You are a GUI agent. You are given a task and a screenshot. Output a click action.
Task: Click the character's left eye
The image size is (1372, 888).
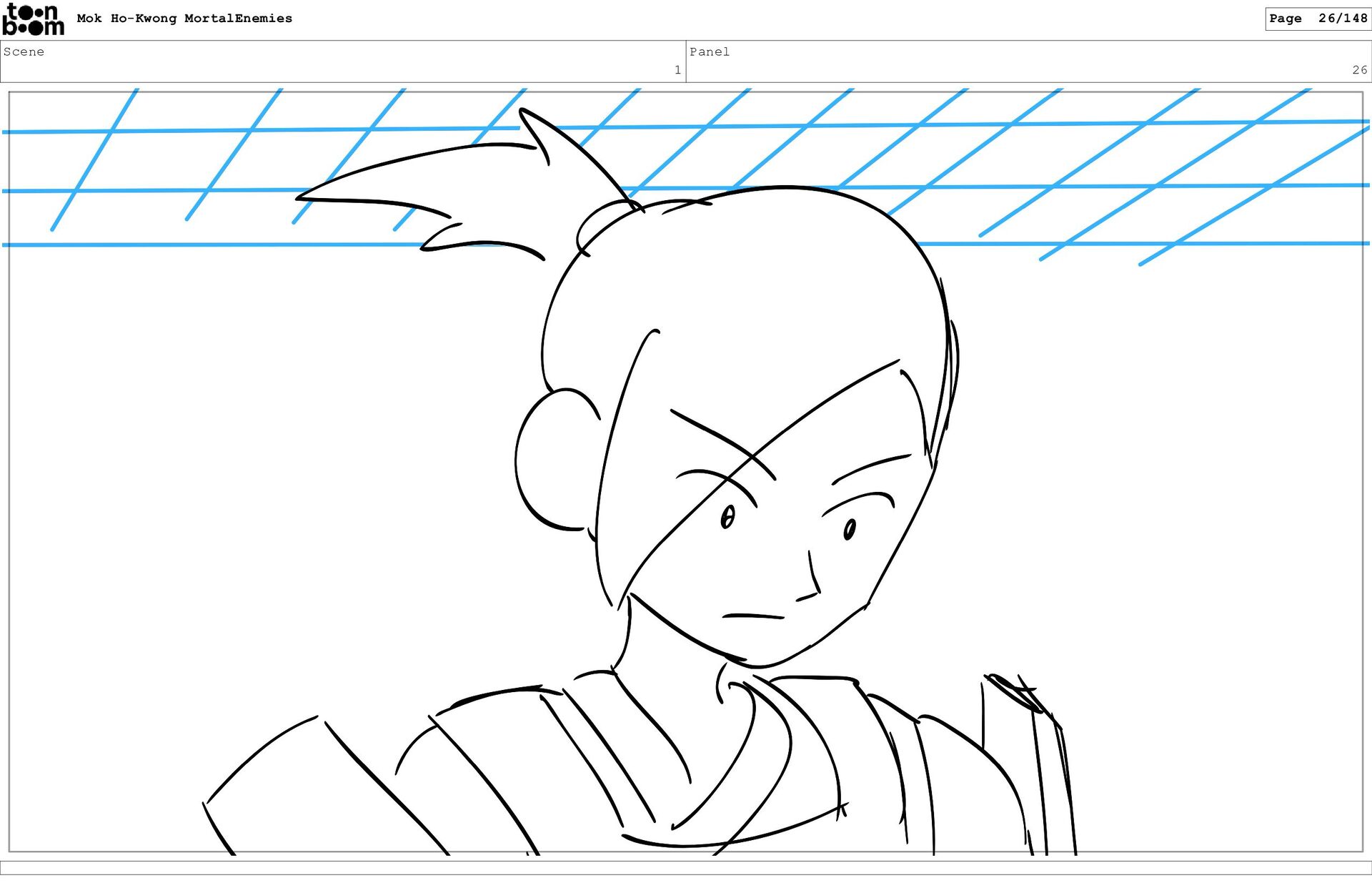[727, 517]
